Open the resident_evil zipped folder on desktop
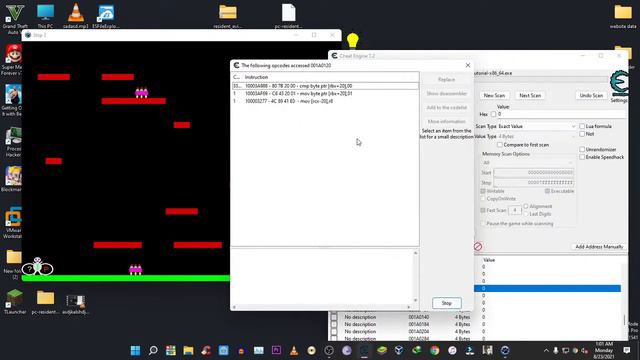 click(228, 16)
